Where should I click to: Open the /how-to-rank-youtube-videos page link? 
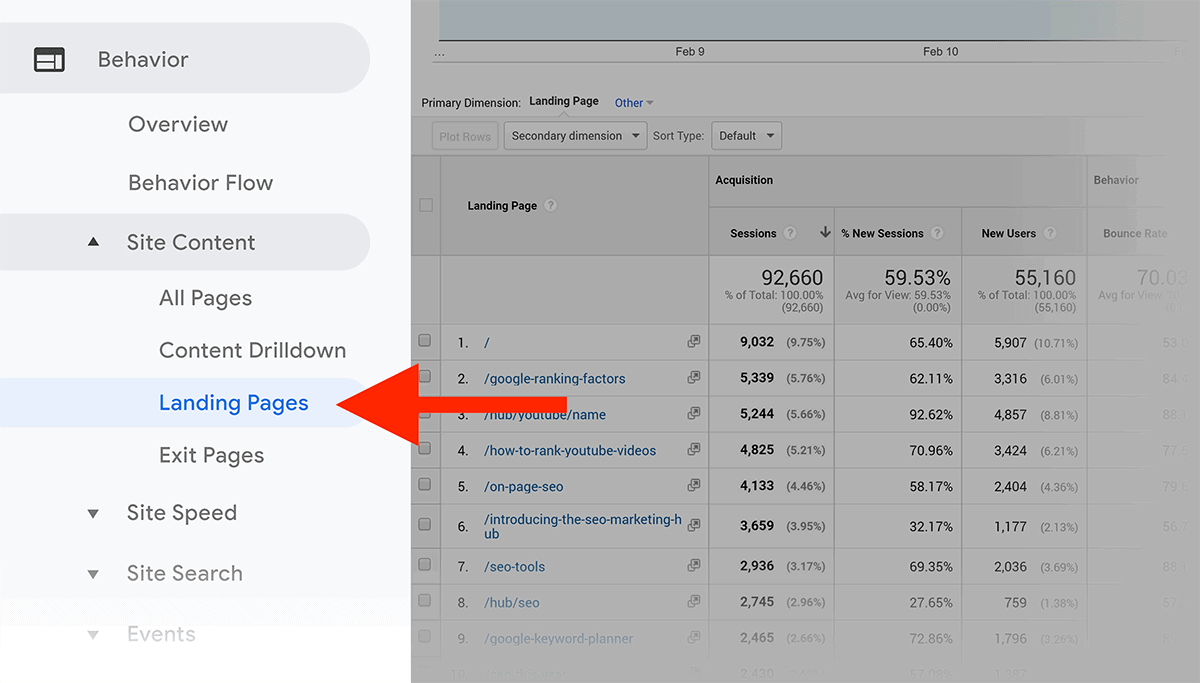pyautogui.click(x=570, y=451)
